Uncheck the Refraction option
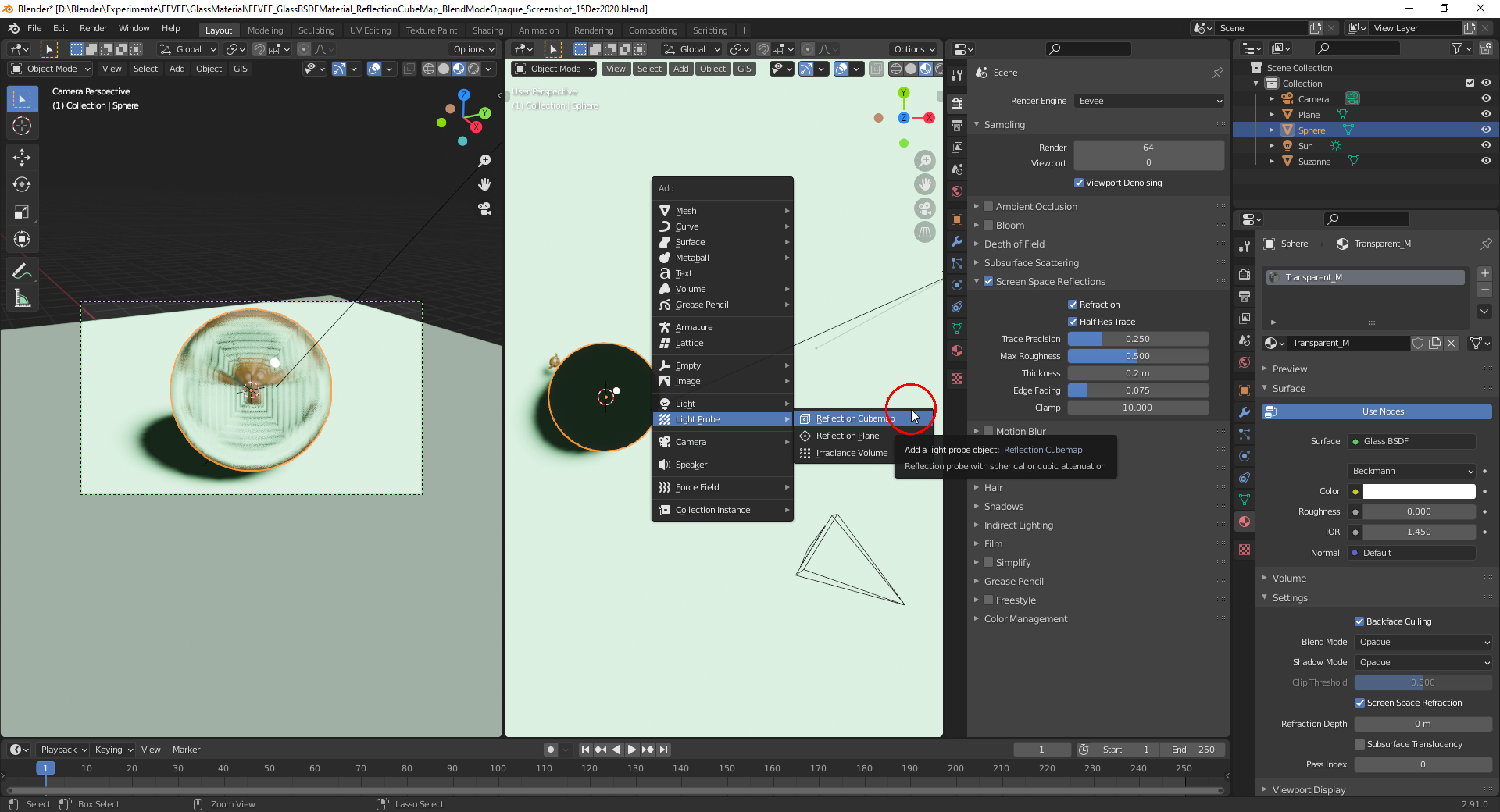 (1073, 304)
